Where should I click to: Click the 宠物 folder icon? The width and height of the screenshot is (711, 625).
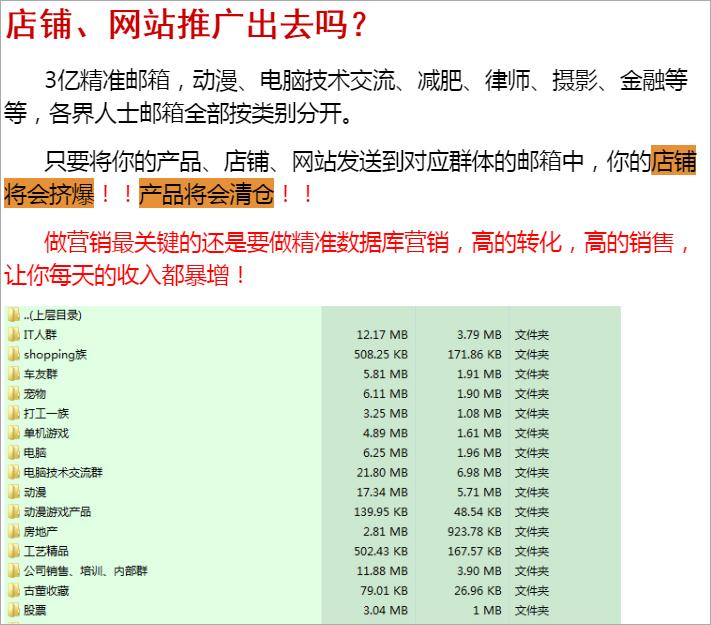(x=14, y=393)
